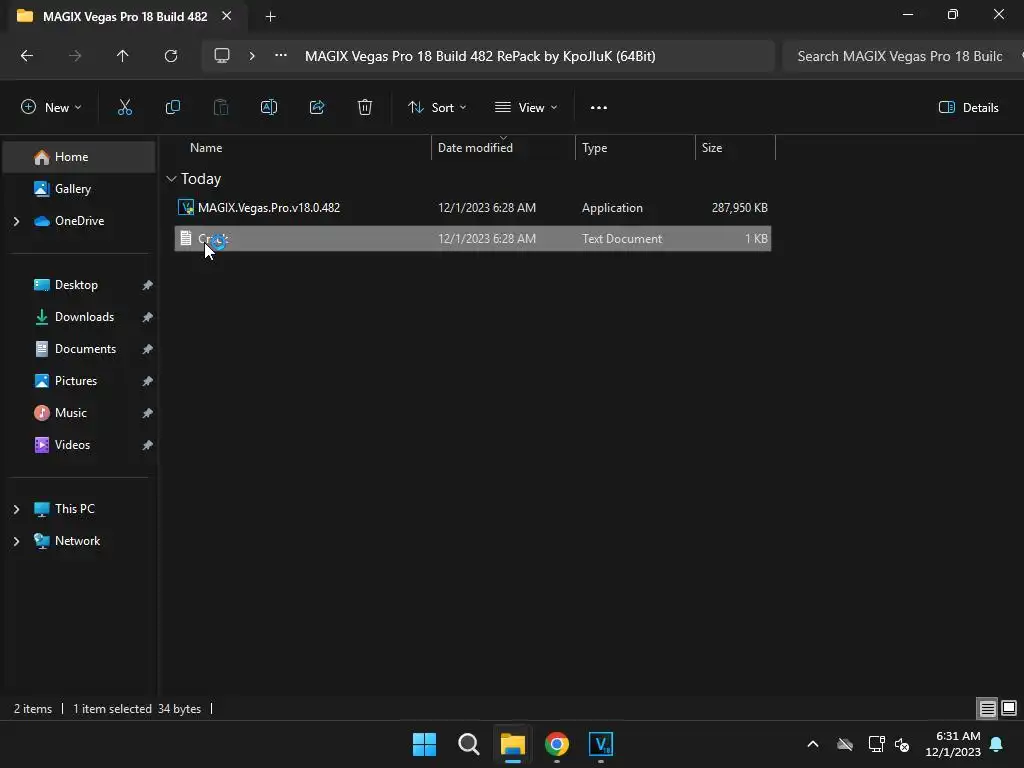
Task: Open Vegas Pro from the taskbar
Action: tap(601, 744)
